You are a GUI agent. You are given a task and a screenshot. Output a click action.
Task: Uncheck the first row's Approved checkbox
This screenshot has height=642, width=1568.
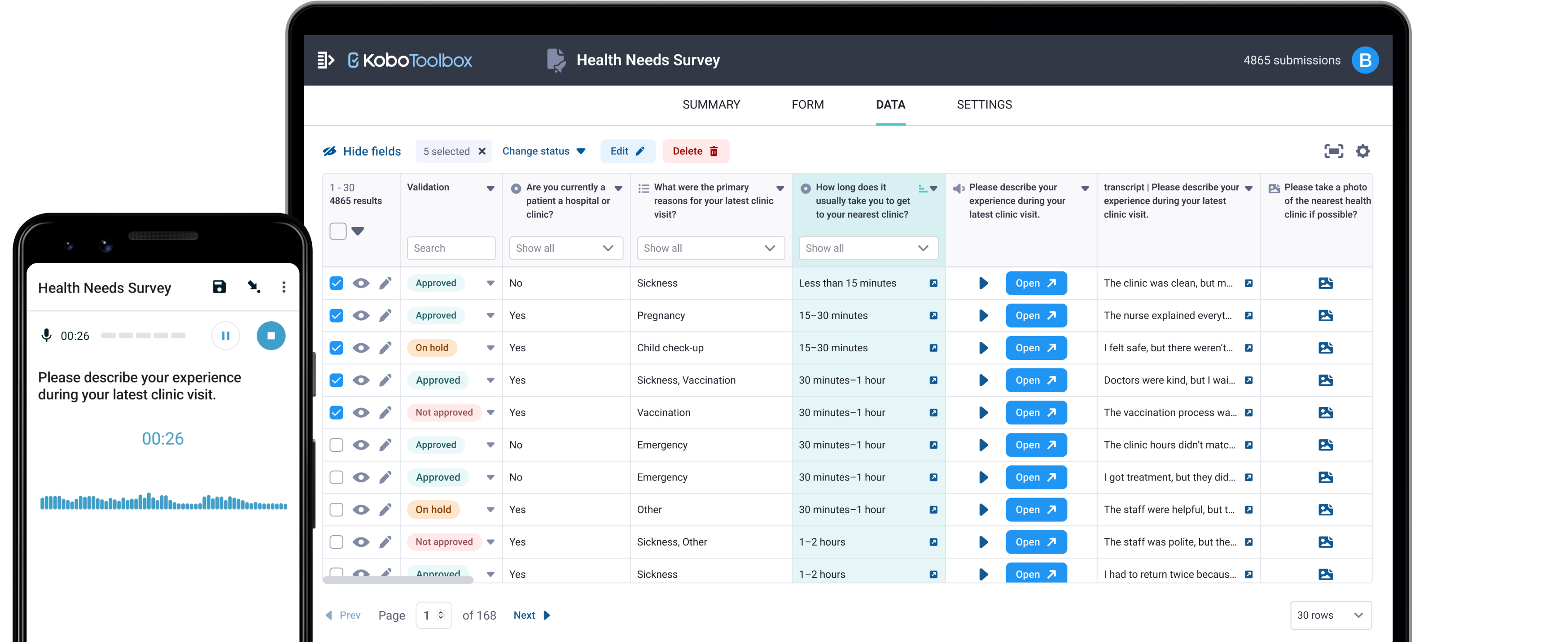tap(337, 283)
